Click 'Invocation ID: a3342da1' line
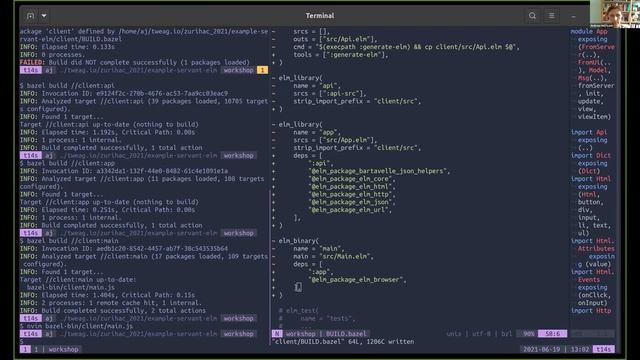The height and width of the screenshot is (360, 640). tap(124, 171)
